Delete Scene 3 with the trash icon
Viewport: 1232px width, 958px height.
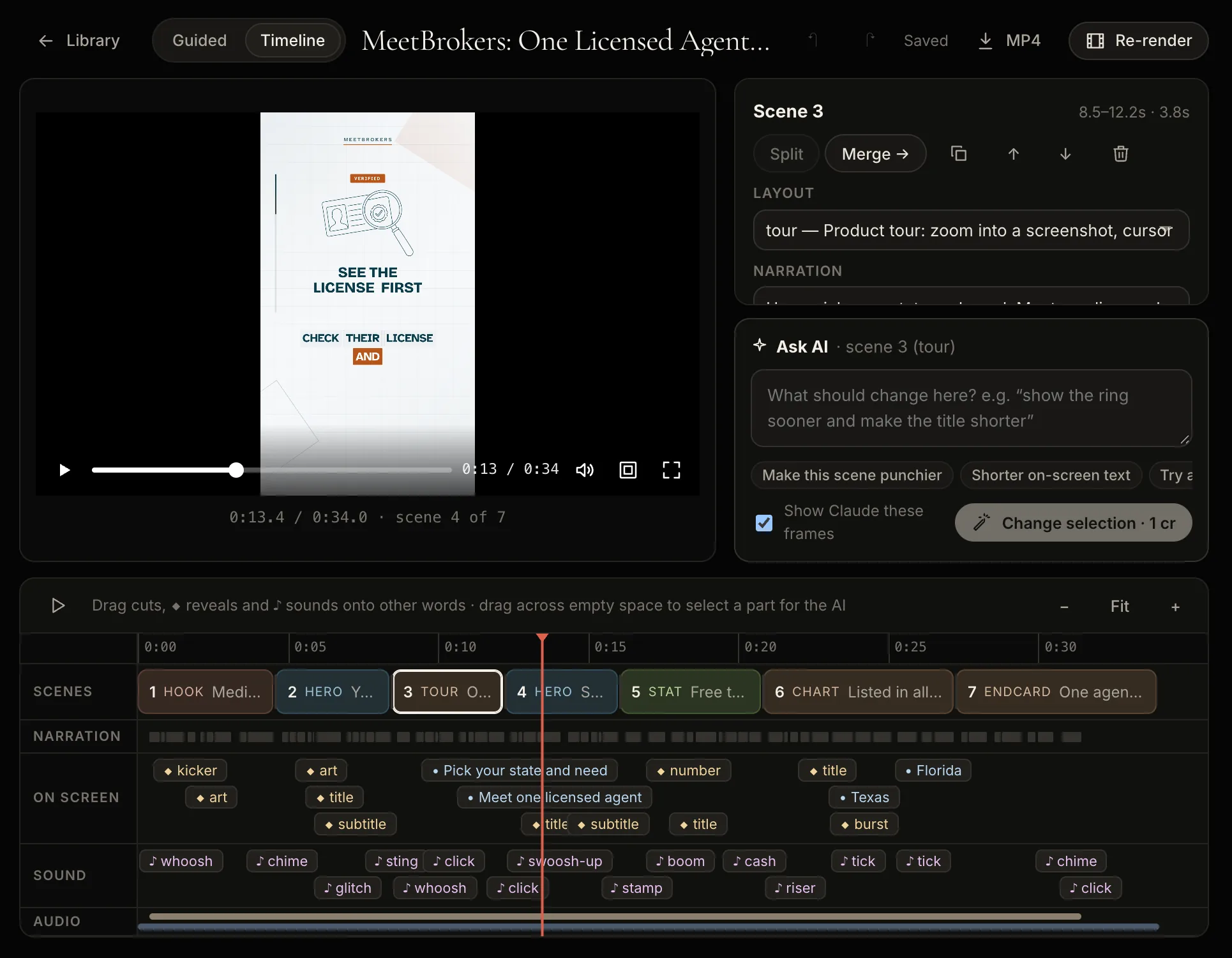(1120, 154)
